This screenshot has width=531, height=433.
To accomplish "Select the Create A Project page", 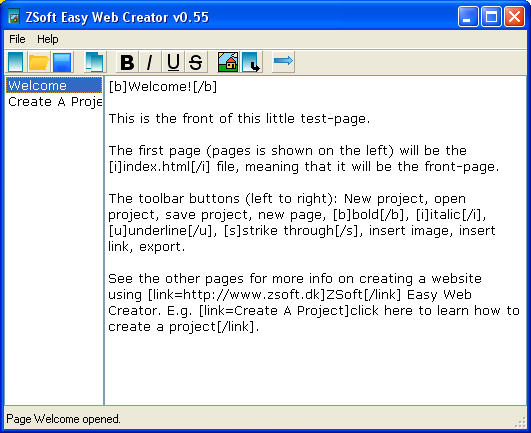I will pyautogui.click(x=54, y=101).
